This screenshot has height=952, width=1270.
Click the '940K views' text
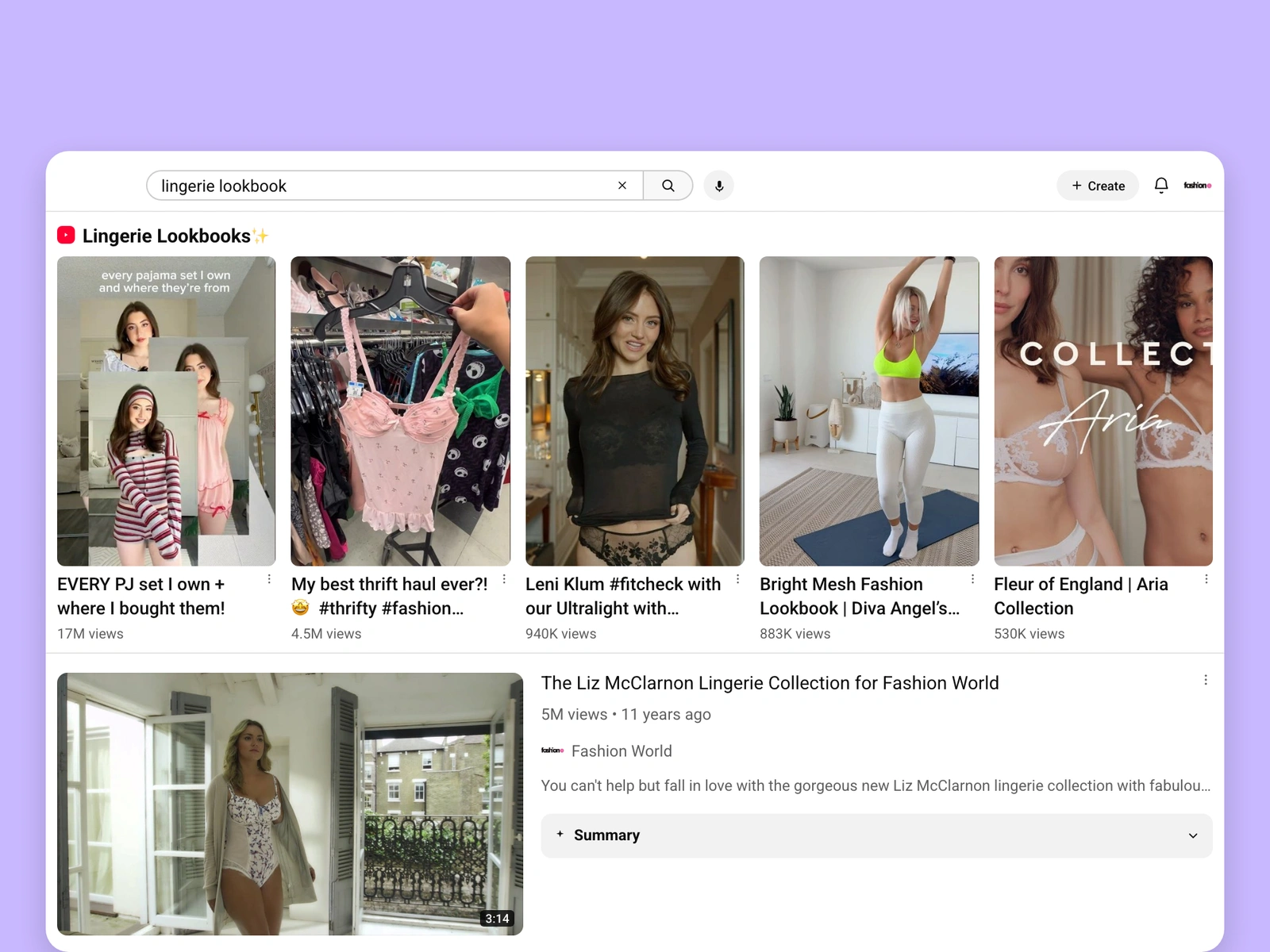click(x=560, y=634)
